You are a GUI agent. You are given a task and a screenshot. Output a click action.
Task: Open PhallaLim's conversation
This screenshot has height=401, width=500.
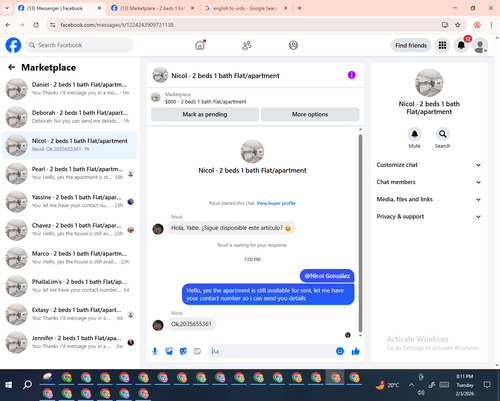[x=70, y=286]
